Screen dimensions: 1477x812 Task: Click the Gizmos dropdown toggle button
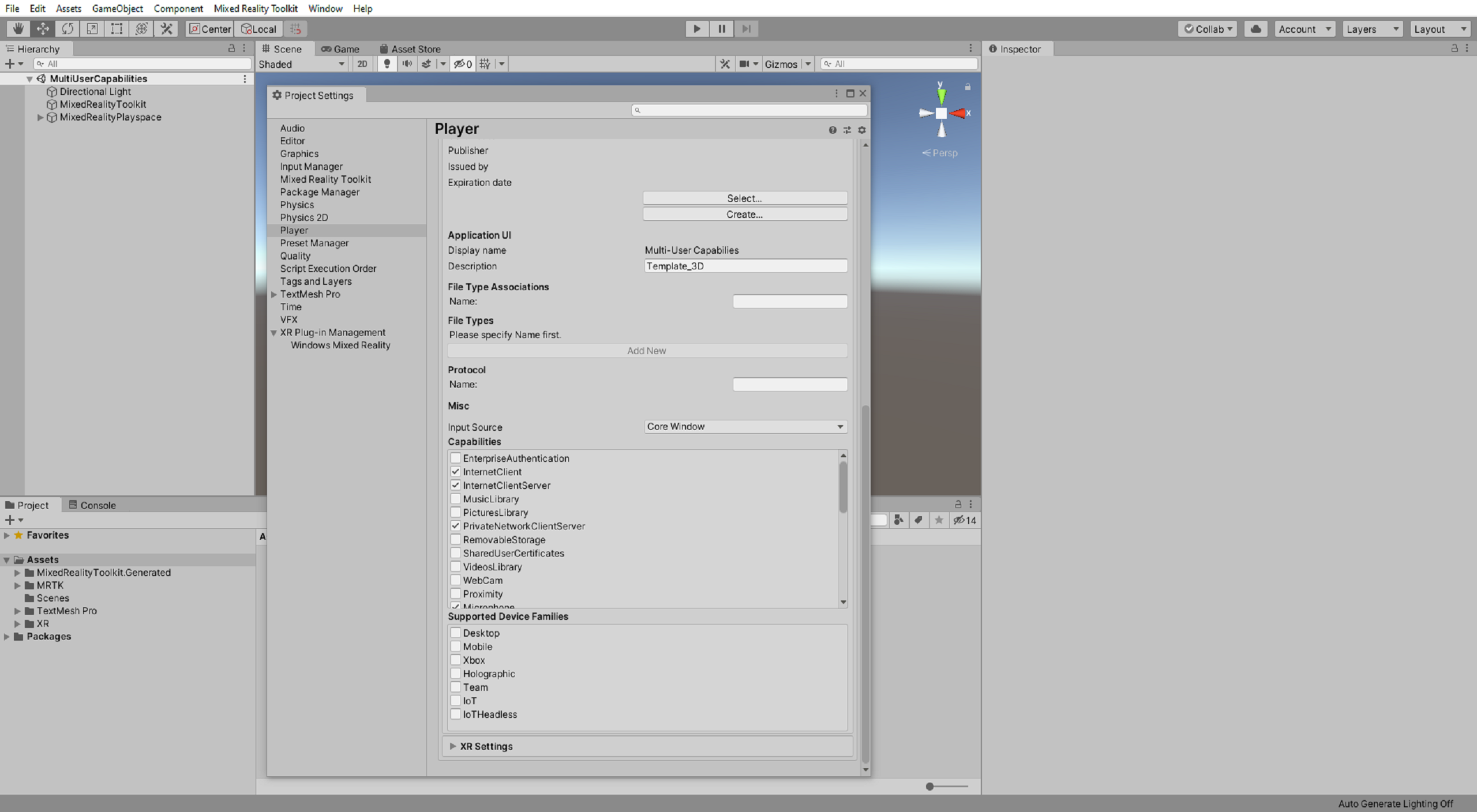tap(807, 64)
